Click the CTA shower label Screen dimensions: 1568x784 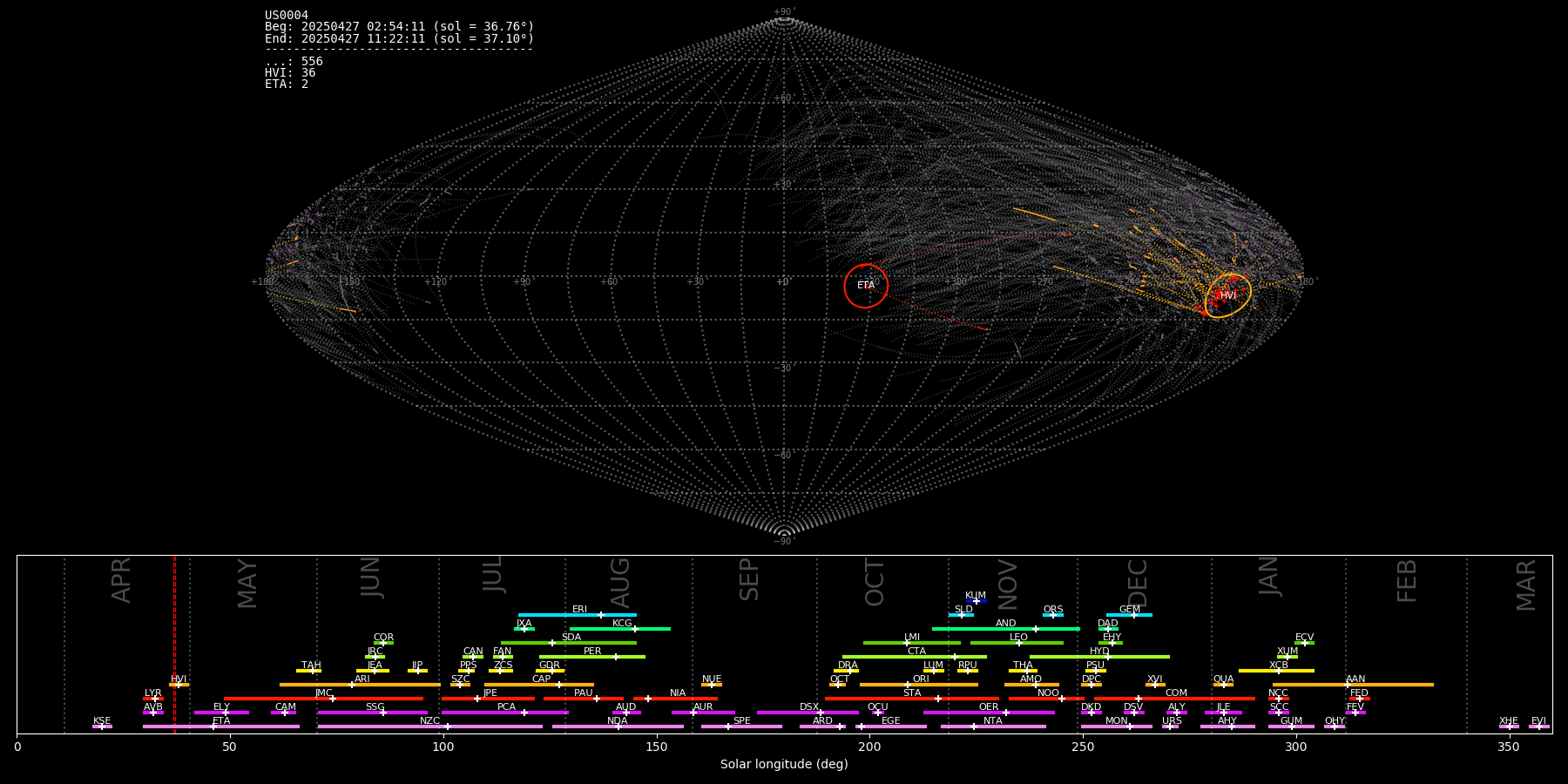pyautogui.click(x=916, y=652)
